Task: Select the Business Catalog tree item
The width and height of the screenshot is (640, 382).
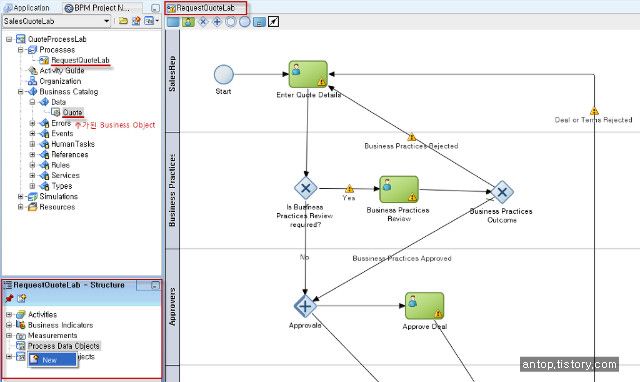Action: 69,92
